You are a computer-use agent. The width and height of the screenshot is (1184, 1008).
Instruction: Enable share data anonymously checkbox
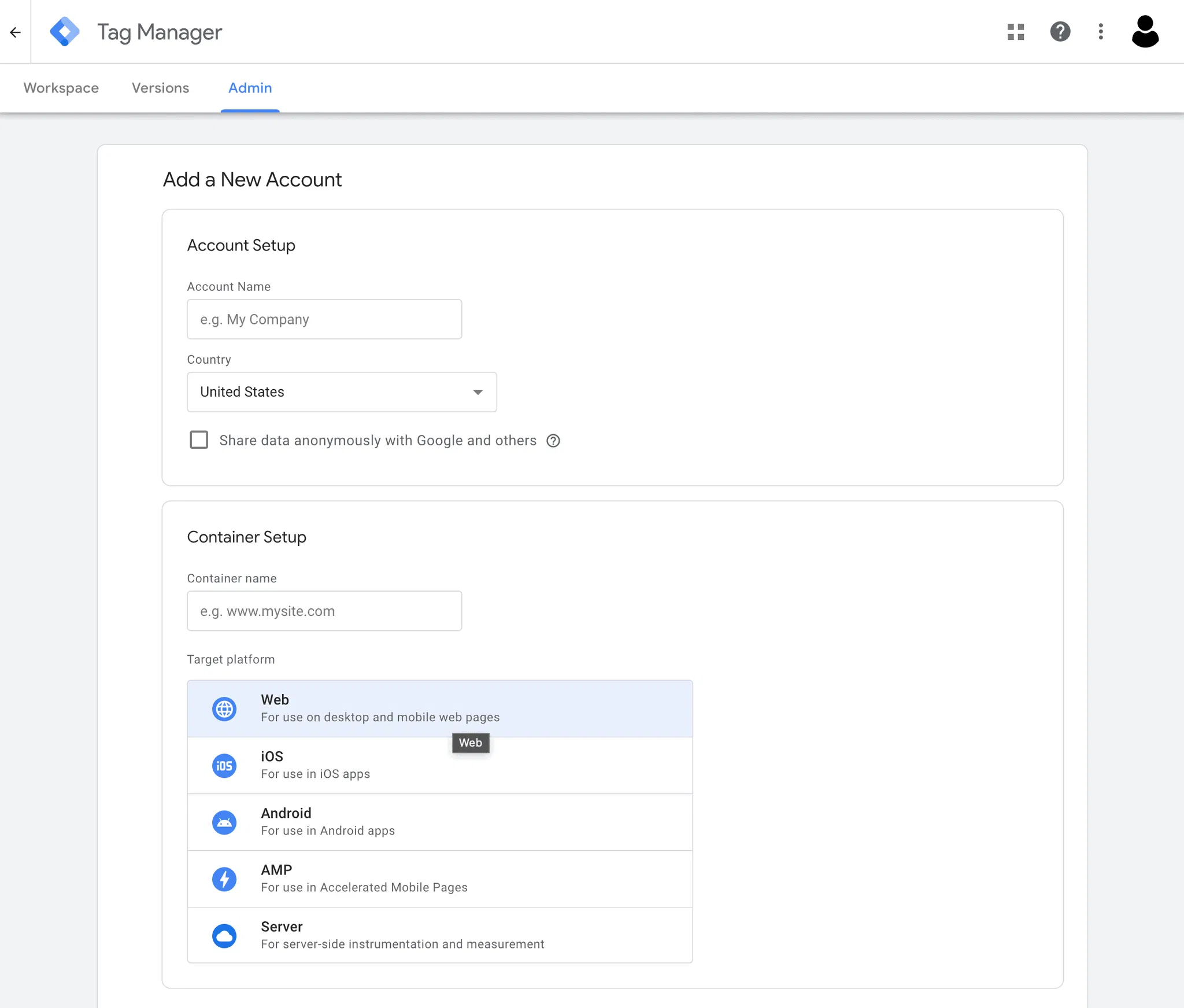tap(199, 440)
